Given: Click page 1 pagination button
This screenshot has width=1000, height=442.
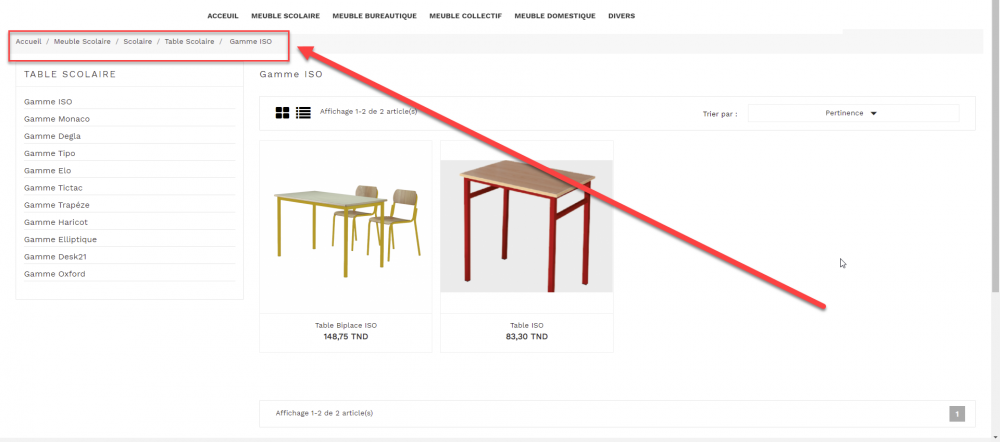Looking at the screenshot, I should [x=957, y=414].
